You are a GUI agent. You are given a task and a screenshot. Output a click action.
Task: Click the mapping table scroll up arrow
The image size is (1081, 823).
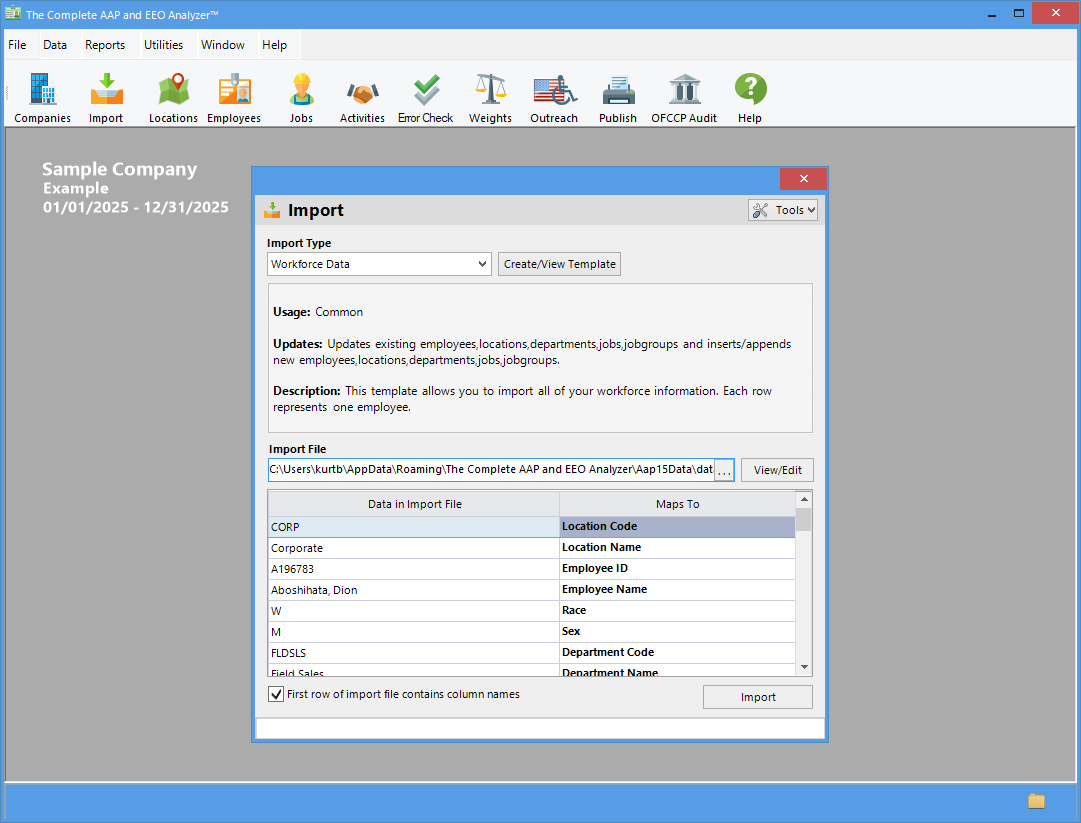pos(804,498)
